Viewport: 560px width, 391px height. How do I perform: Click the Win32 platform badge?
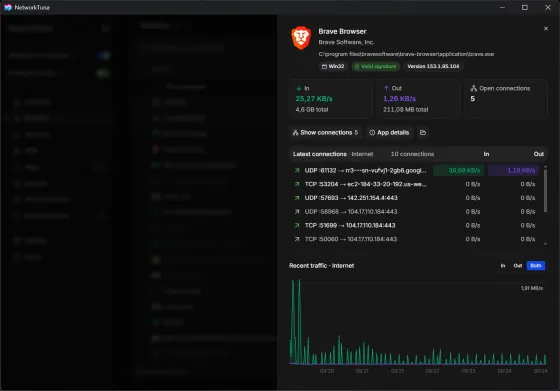(333, 66)
